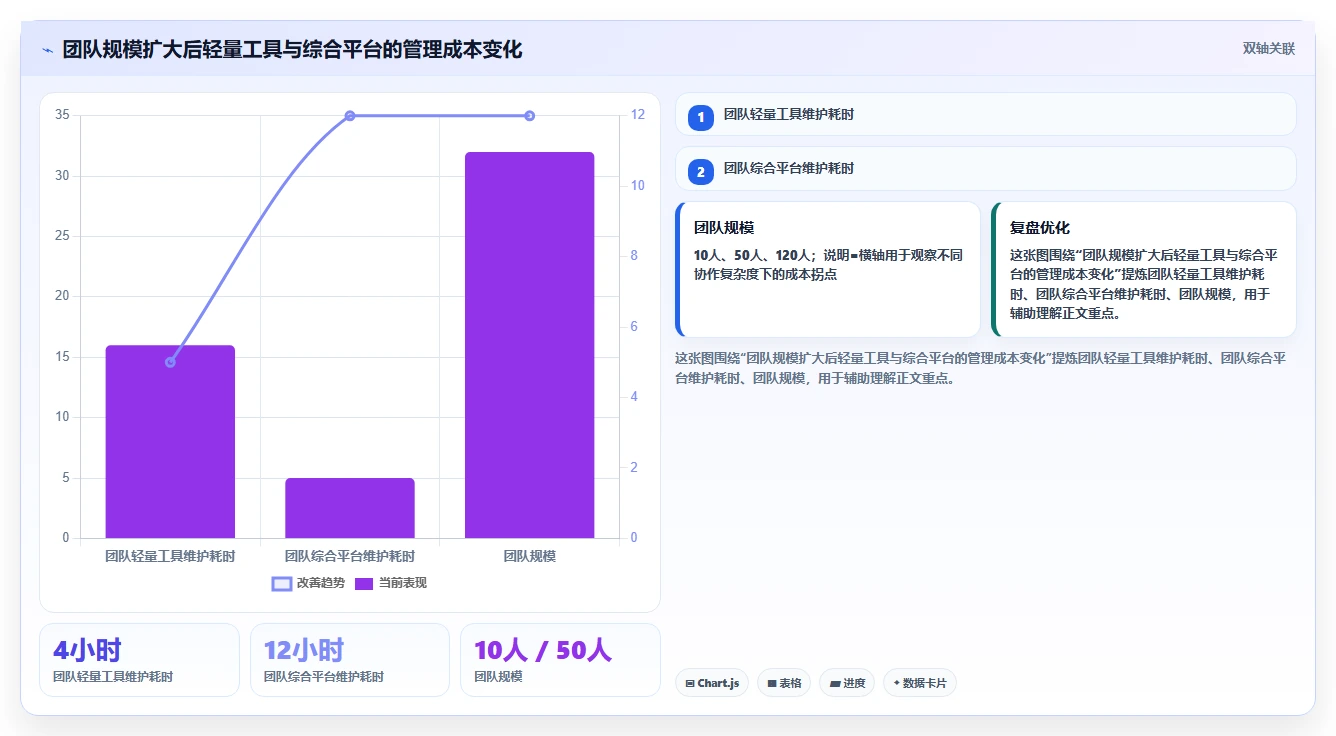Toggle the 当前表现 legend item

[391, 583]
